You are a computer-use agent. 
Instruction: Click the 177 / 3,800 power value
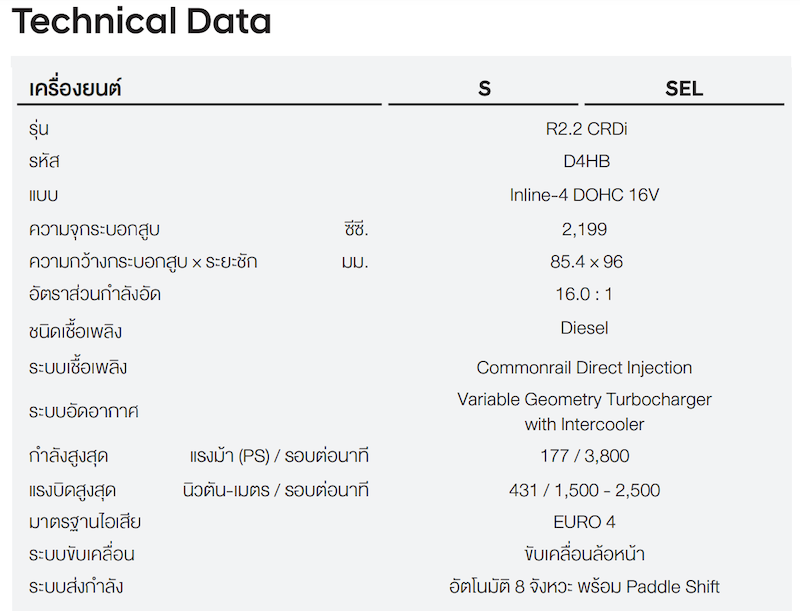tap(585, 455)
